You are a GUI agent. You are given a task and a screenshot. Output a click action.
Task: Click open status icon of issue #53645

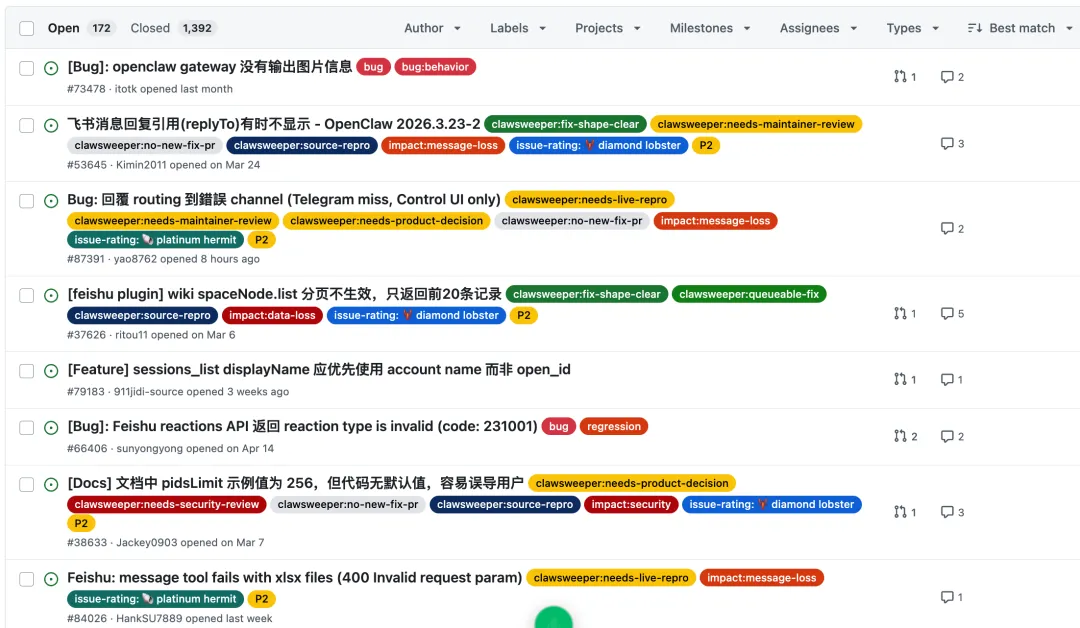51,125
